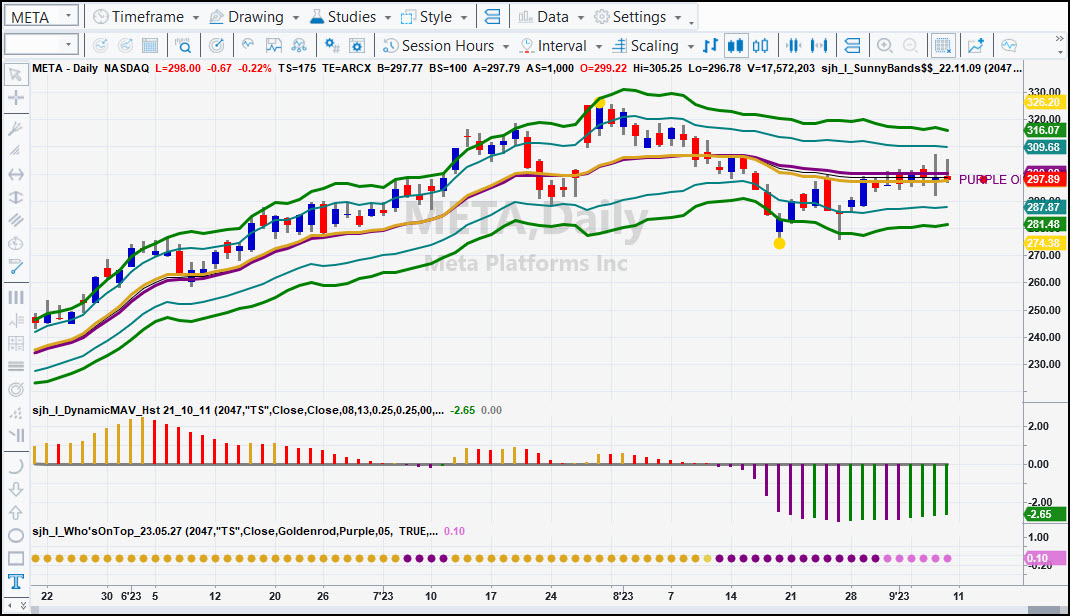Image resolution: width=1070 pixels, height=616 pixels.
Task: Pick the horizontal lines drawing tool
Action: pyautogui.click(x=15, y=366)
